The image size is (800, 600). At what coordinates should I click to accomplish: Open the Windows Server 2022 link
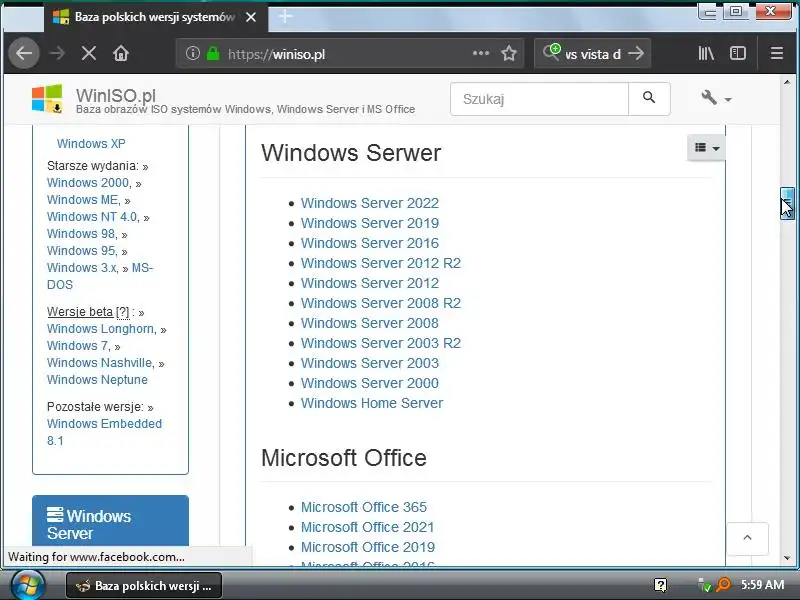[369, 203]
